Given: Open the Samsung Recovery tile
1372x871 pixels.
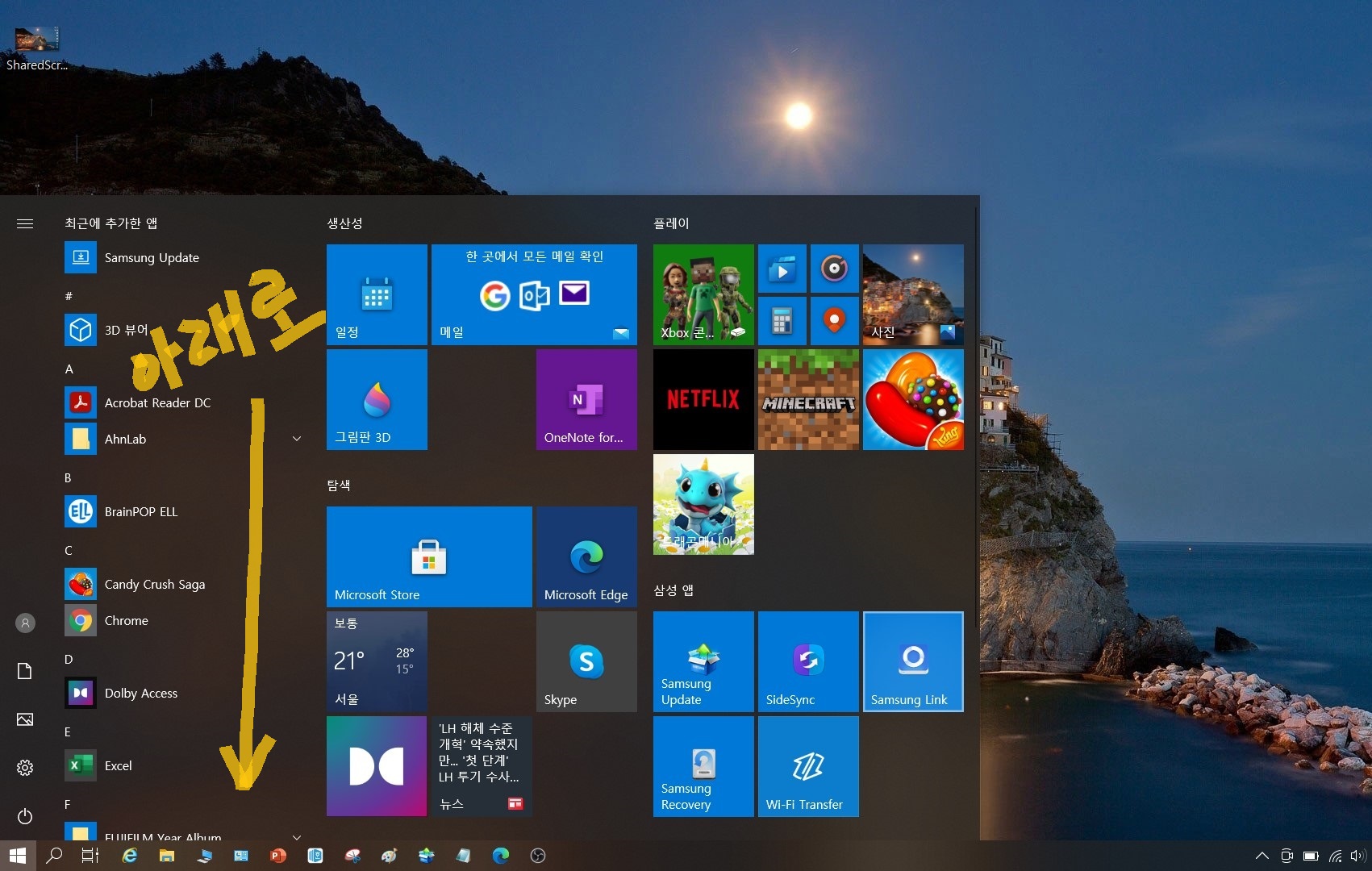Looking at the screenshot, I should tap(703, 766).
